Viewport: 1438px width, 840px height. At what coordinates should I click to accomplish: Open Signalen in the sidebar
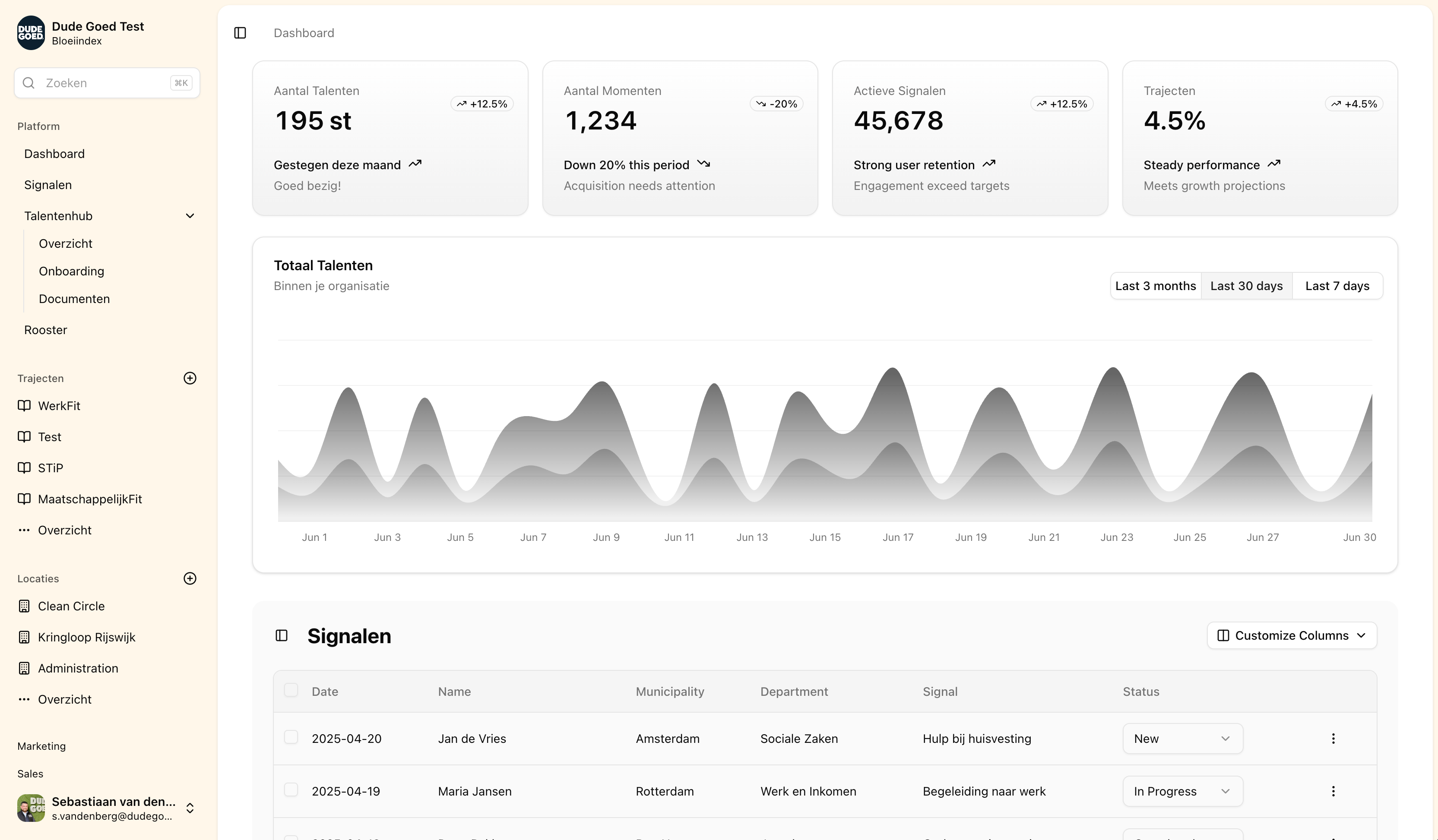pyautogui.click(x=48, y=185)
